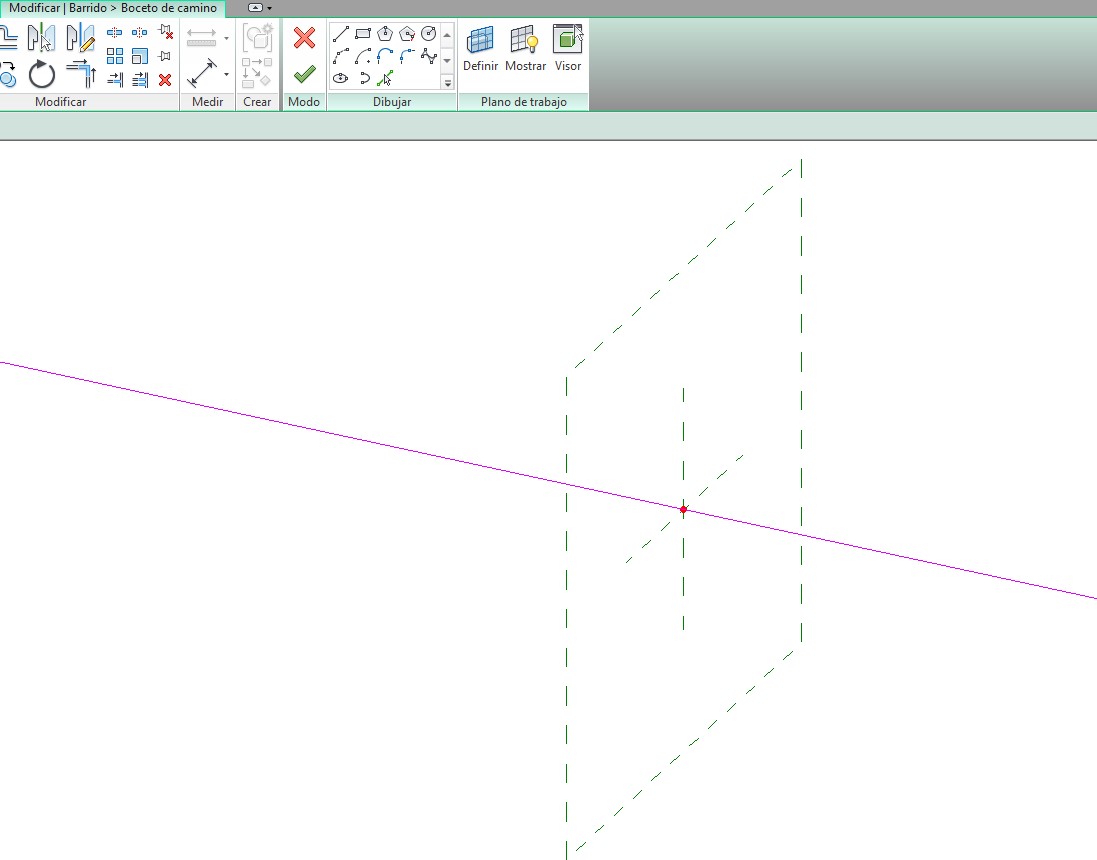The width and height of the screenshot is (1097, 860).
Task: Select the Tangent End Arc tool
Action: 385,56
